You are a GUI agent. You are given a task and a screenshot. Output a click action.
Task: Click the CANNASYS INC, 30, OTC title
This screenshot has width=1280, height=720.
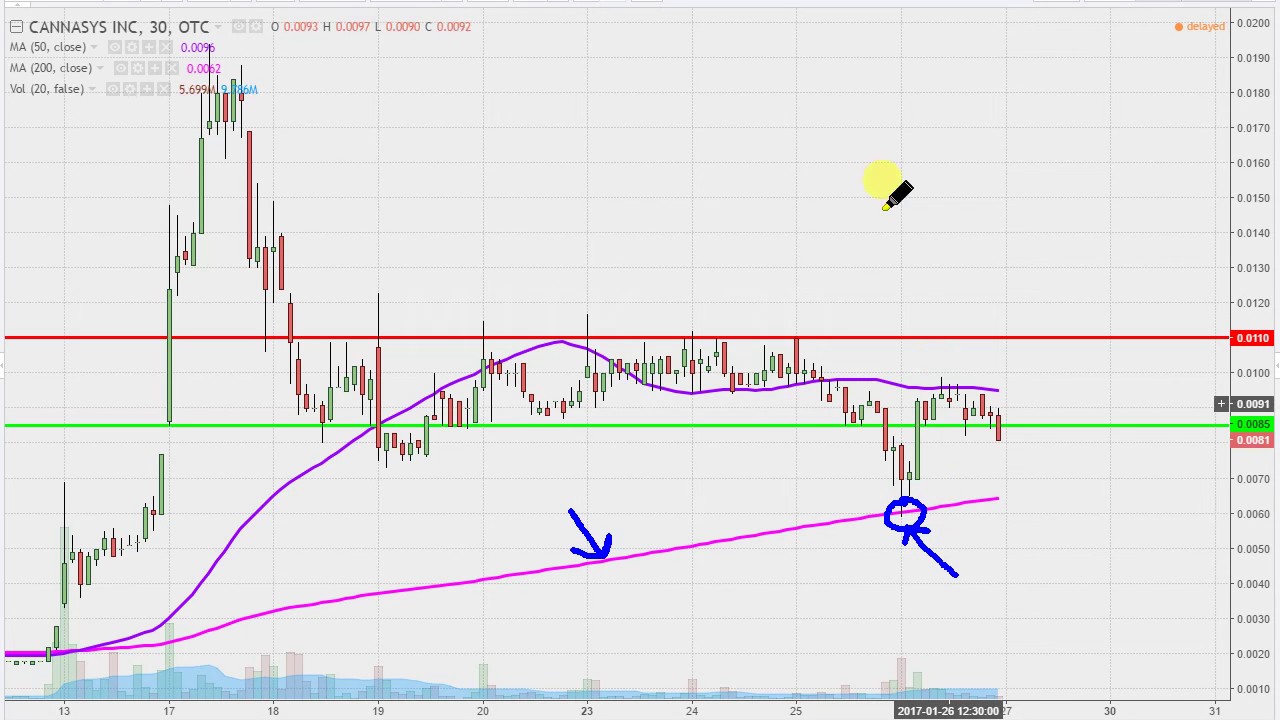[x=119, y=27]
